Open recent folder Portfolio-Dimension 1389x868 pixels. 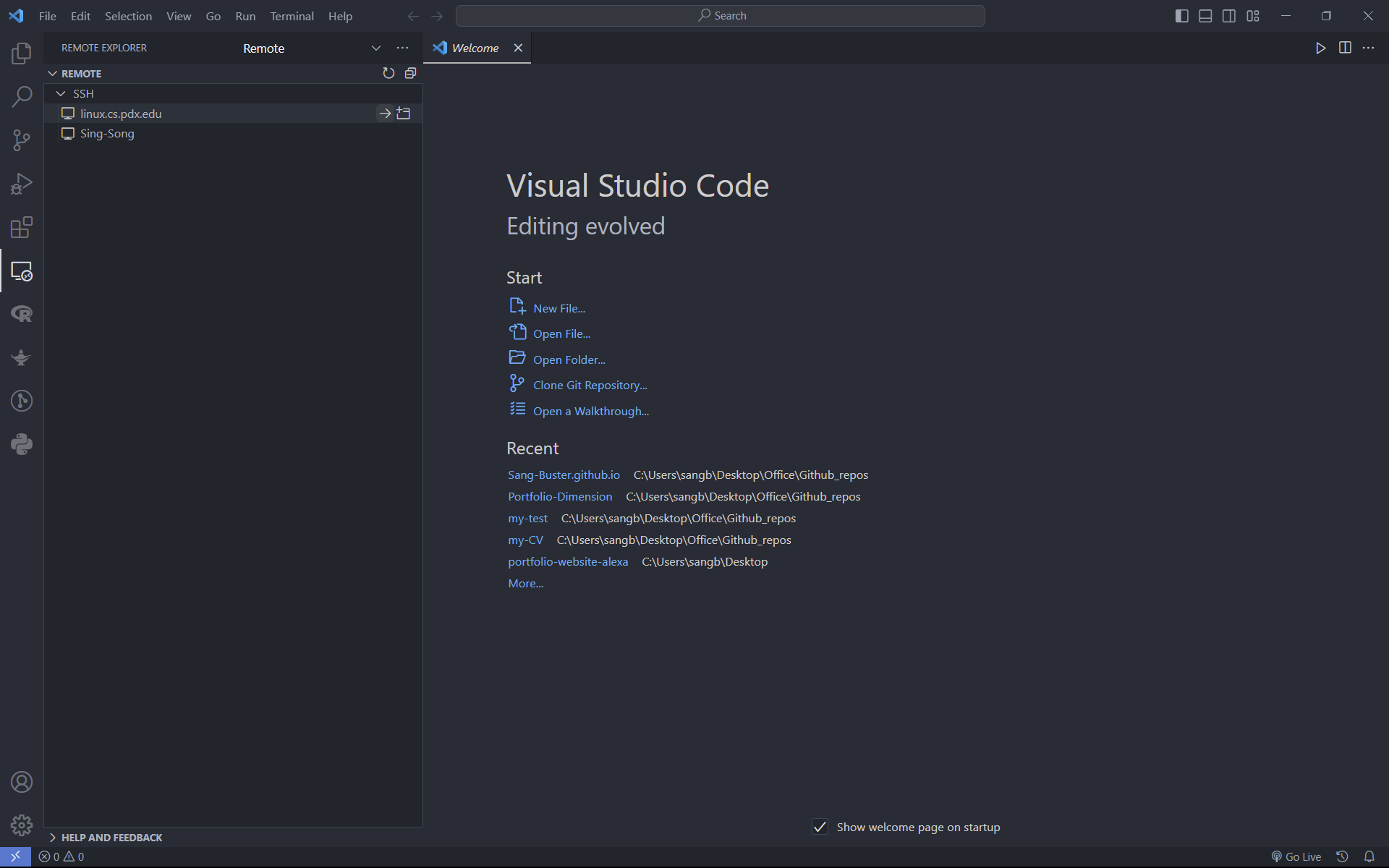(560, 496)
